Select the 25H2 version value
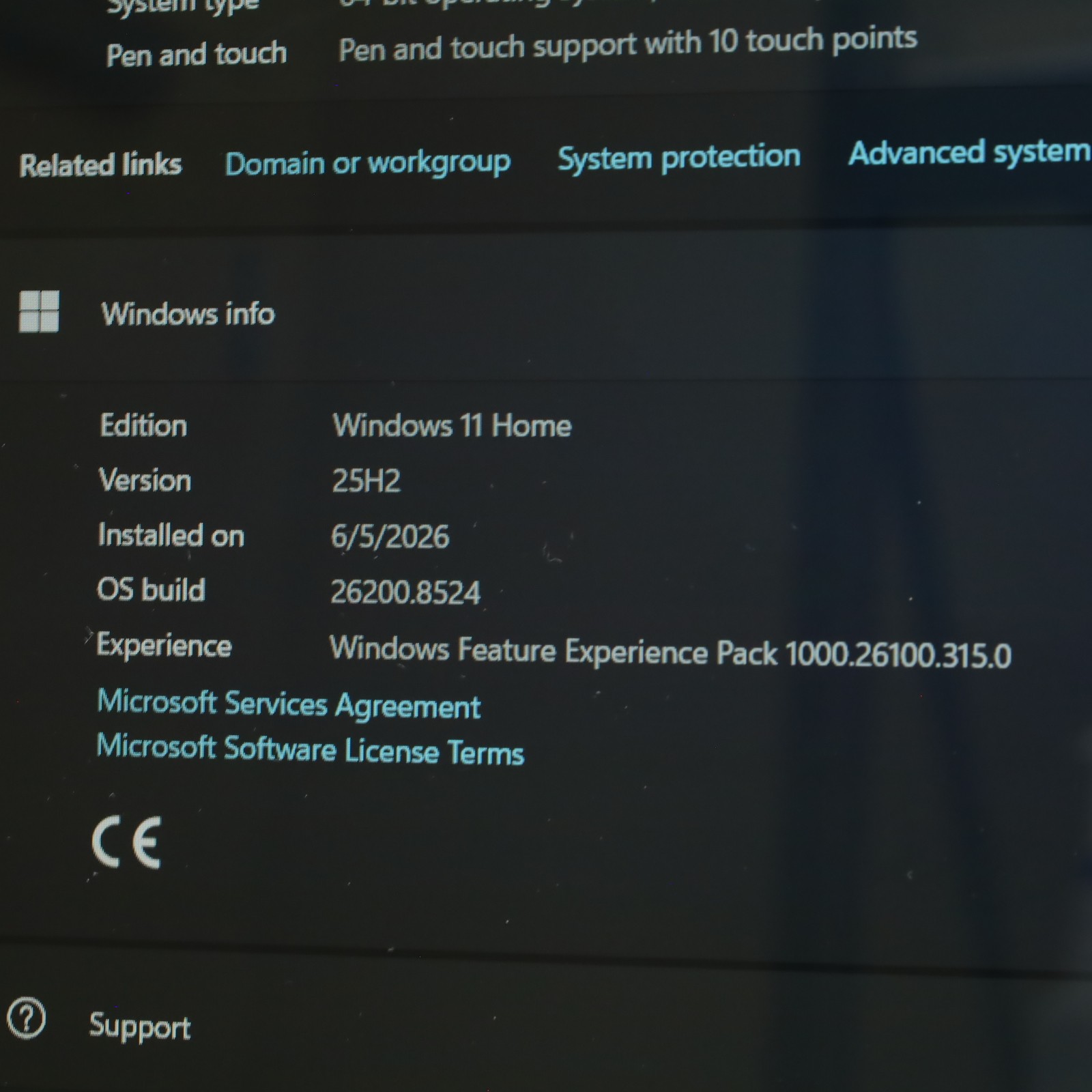Viewport: 1092px width, 1092px height. pos(366,481)
